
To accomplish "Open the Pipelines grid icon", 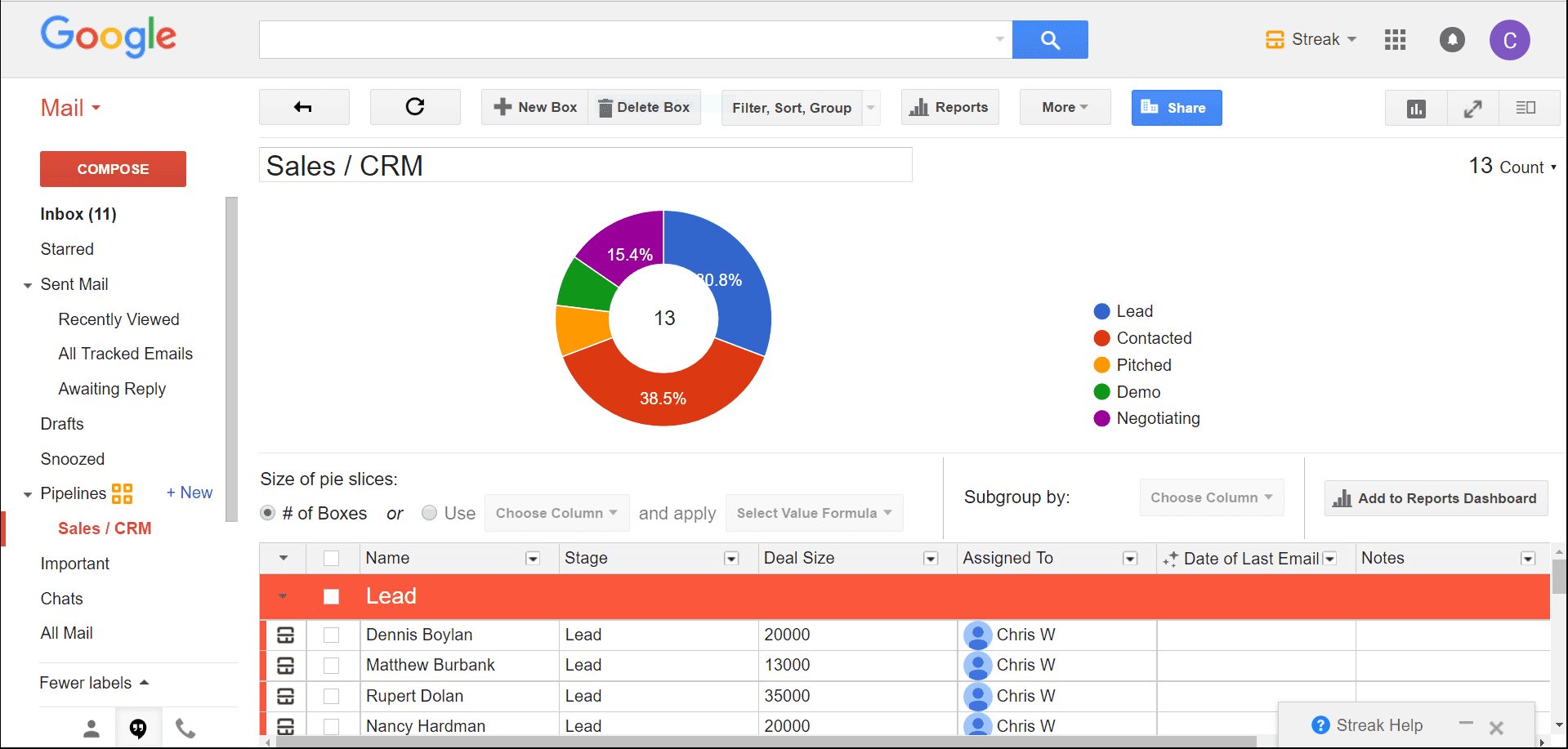I will (122, 493).
